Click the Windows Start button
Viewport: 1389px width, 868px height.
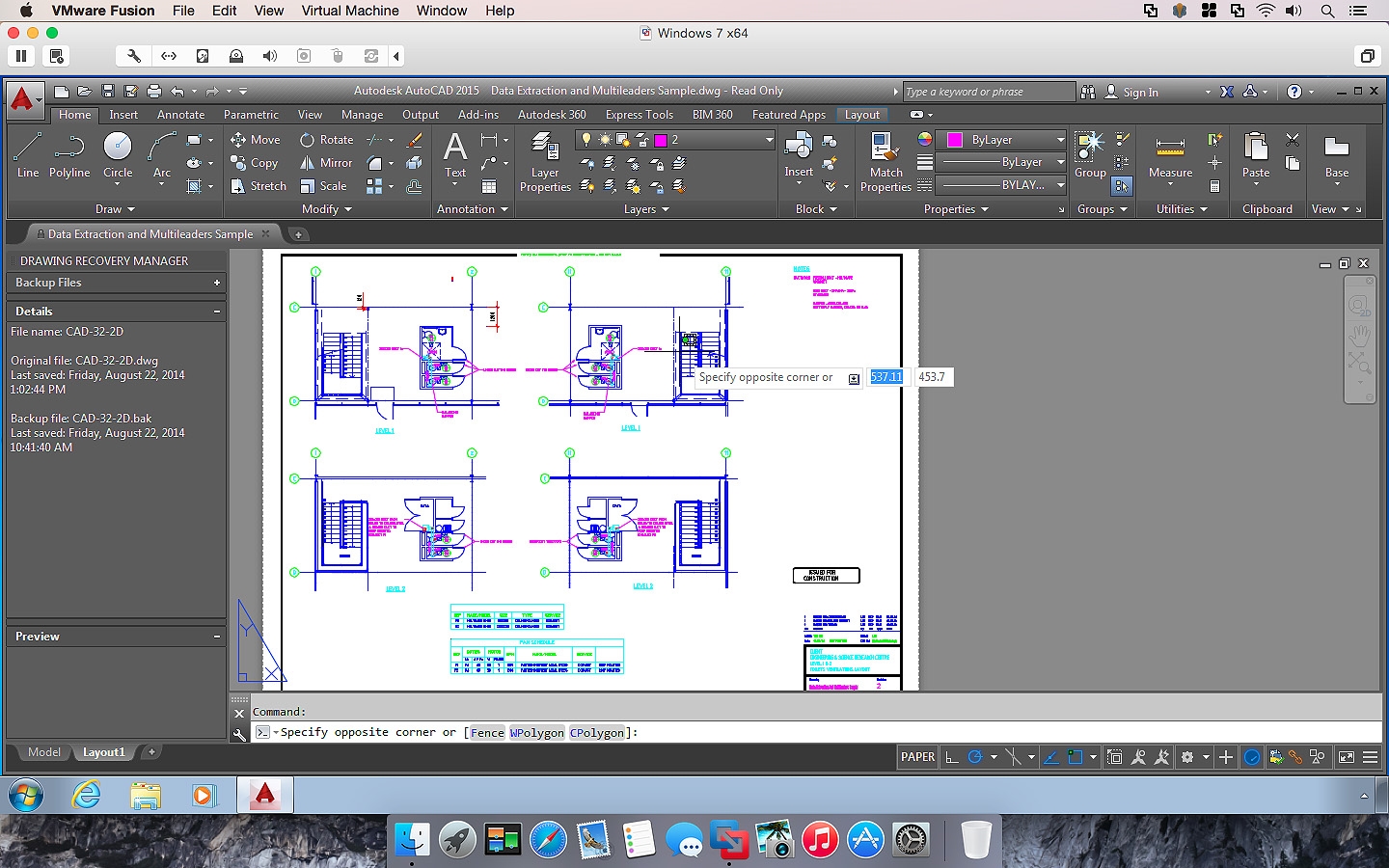tap(26, 795)
